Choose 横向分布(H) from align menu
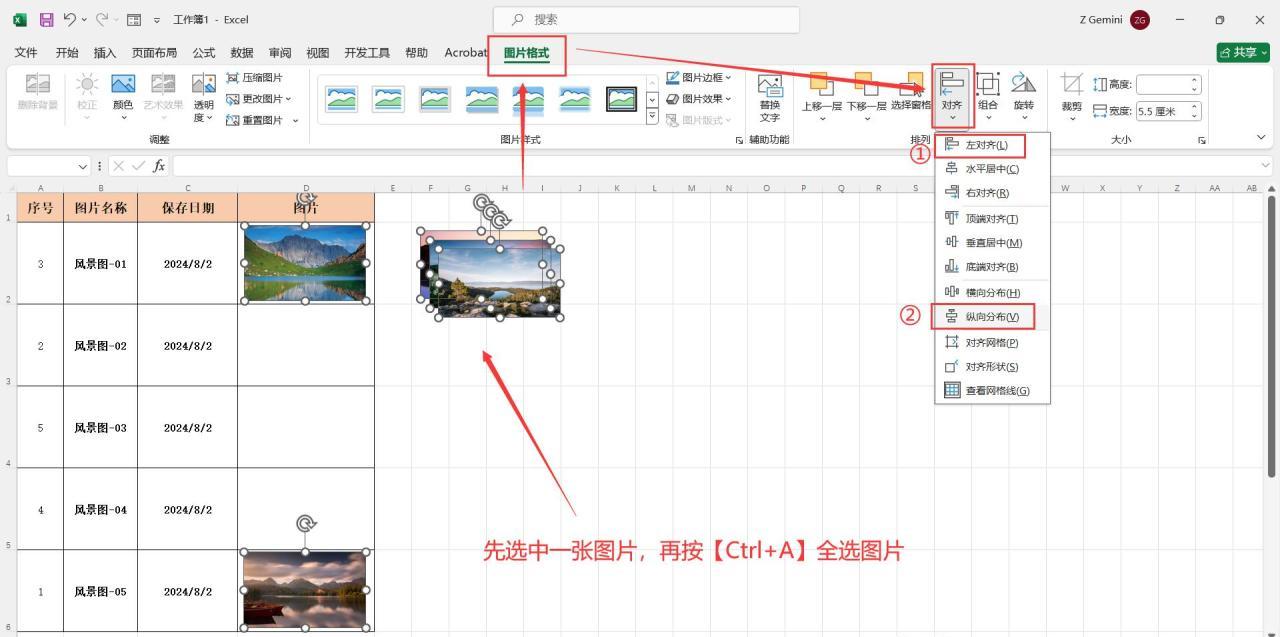This screenshot has height=637, width=1280. click(992, 293)
